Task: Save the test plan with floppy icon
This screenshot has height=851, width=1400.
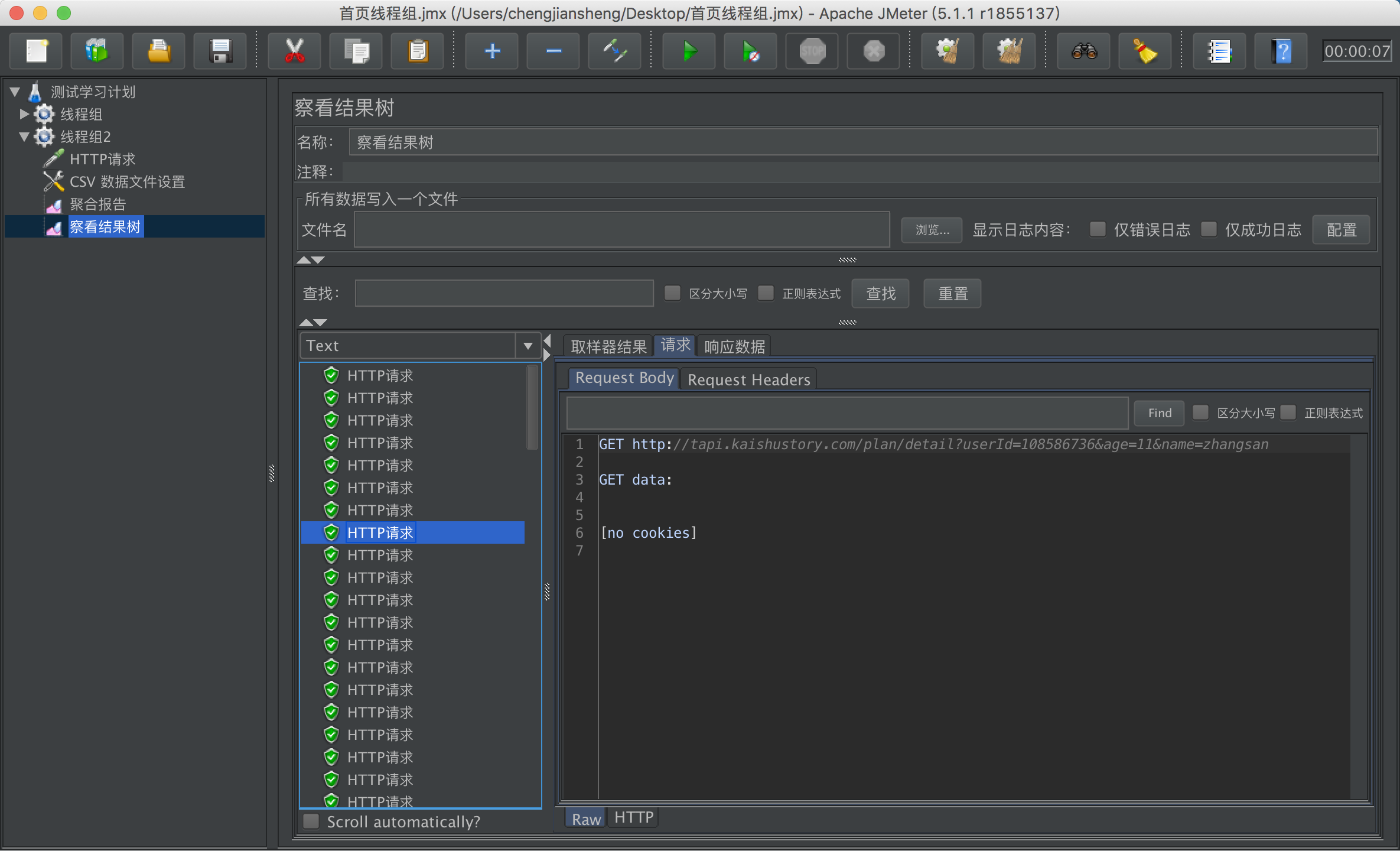Action: pyautogui.click(x=220, y=51)
